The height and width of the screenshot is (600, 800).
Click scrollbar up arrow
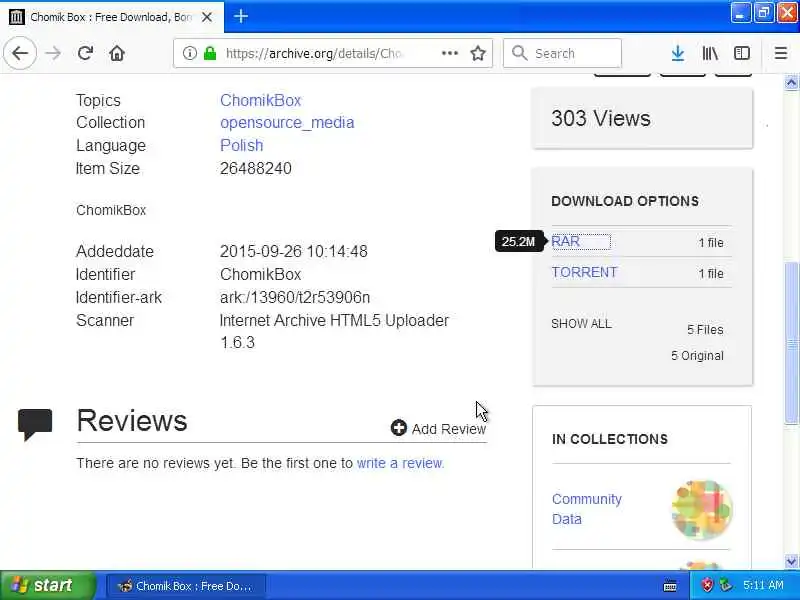[791, 82]
